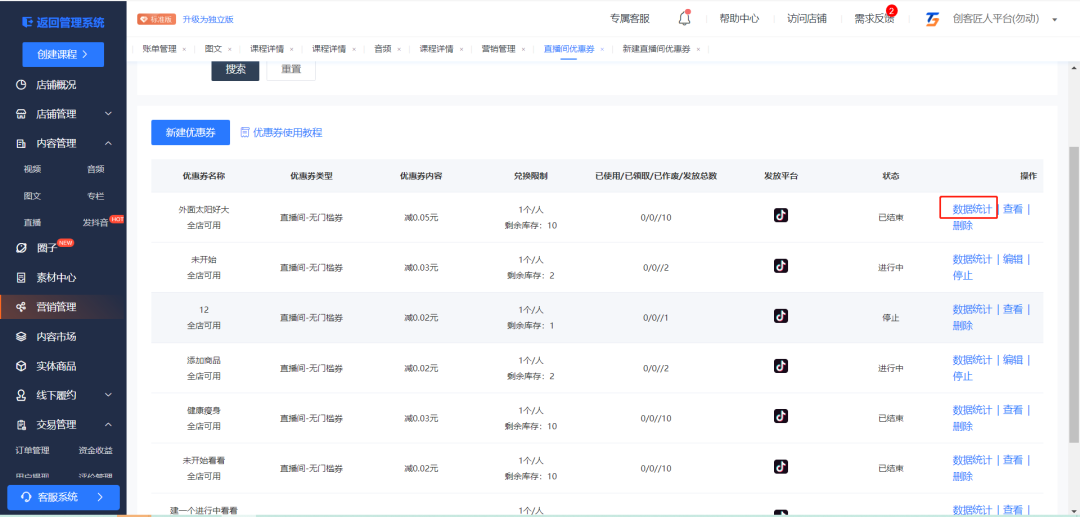The width and height of the screenshot is (1080, 517).
Task: Close the 音频 tab
Action: point(399,50)
